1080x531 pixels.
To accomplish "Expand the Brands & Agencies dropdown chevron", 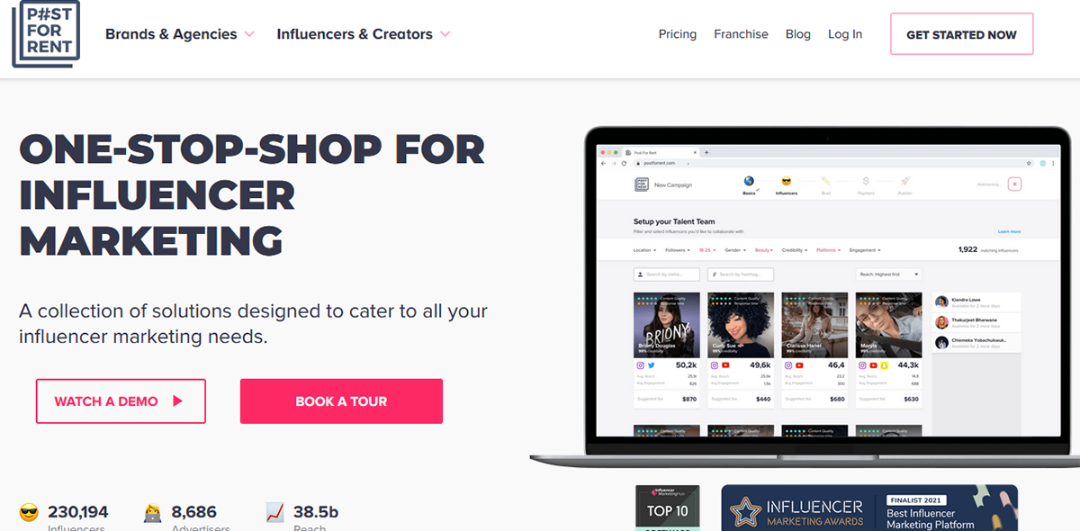I will [x=249, y=34].
